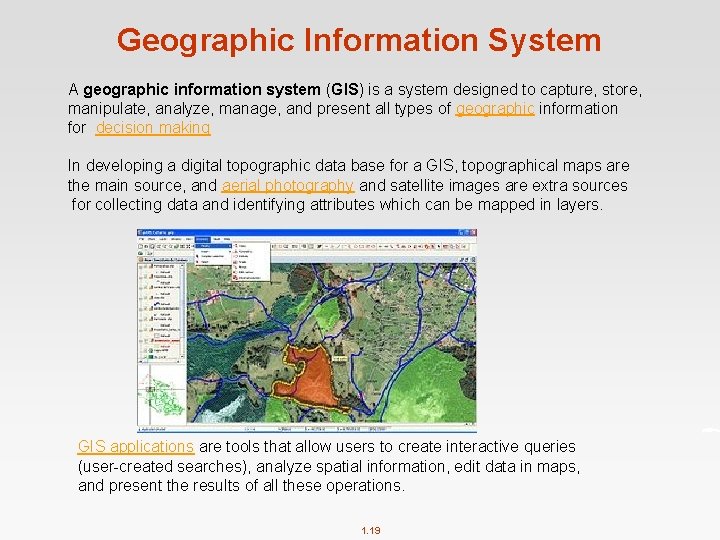The height and width of the screenshot is (540, 720).
Task: Select the orange highlighted polygon on the map
Action: [x=312, y=379]
